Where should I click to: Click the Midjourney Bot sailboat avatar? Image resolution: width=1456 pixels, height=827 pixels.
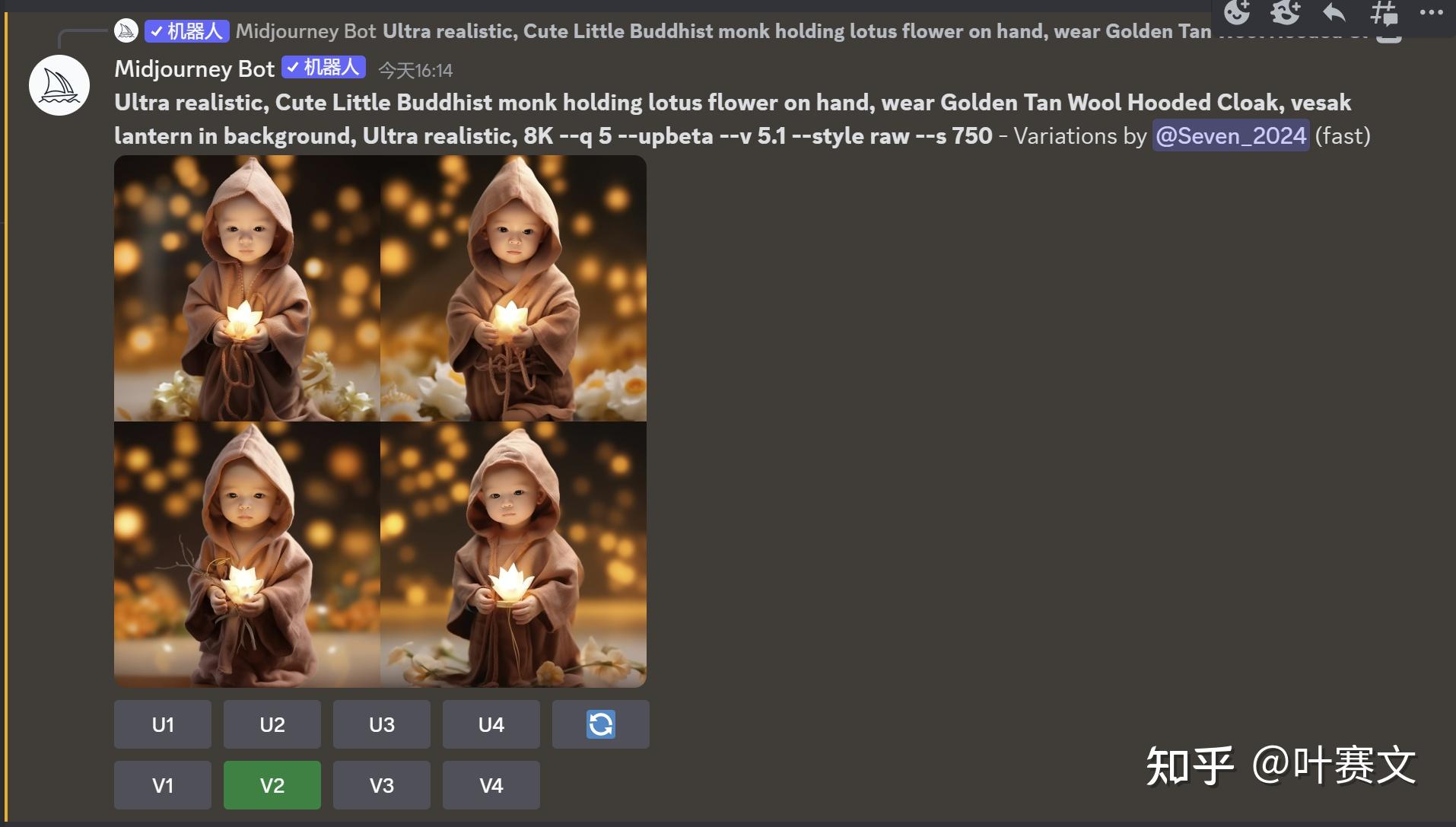(59, 85)
